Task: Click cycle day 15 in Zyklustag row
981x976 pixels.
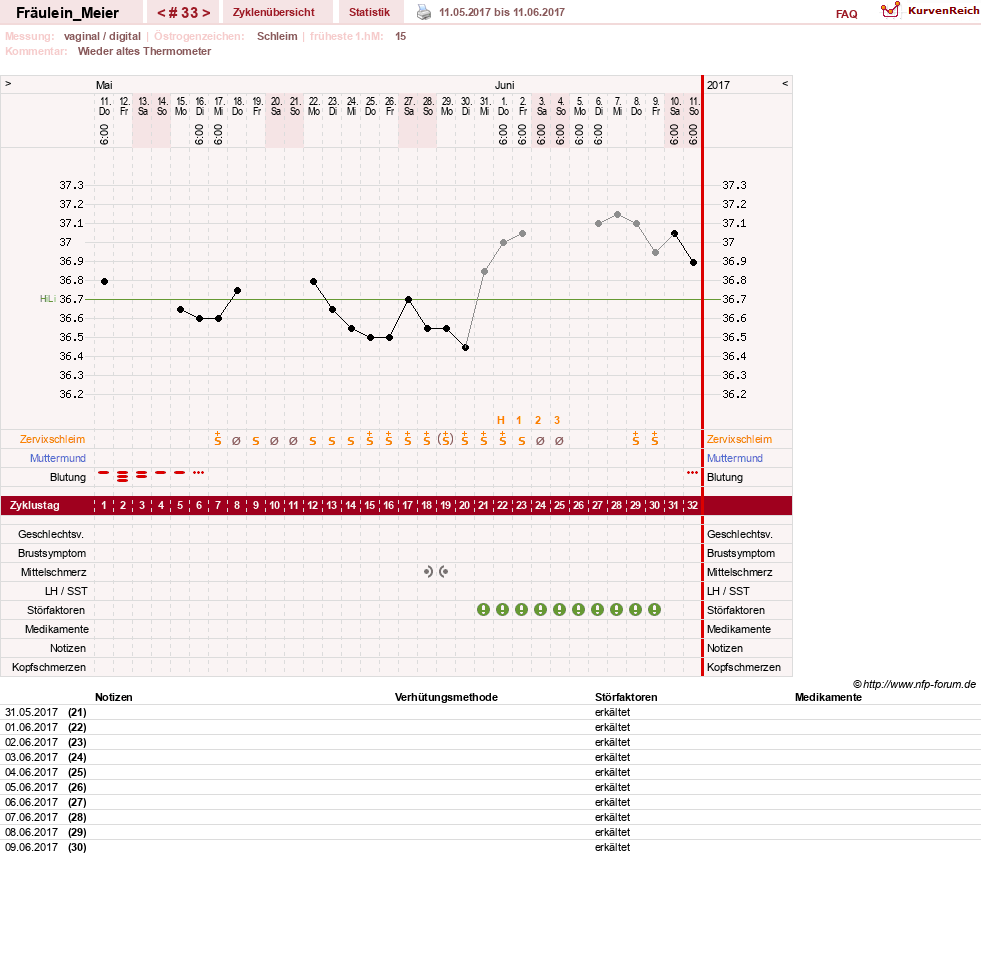Action: pyautogui.click(x=370, y=506)
